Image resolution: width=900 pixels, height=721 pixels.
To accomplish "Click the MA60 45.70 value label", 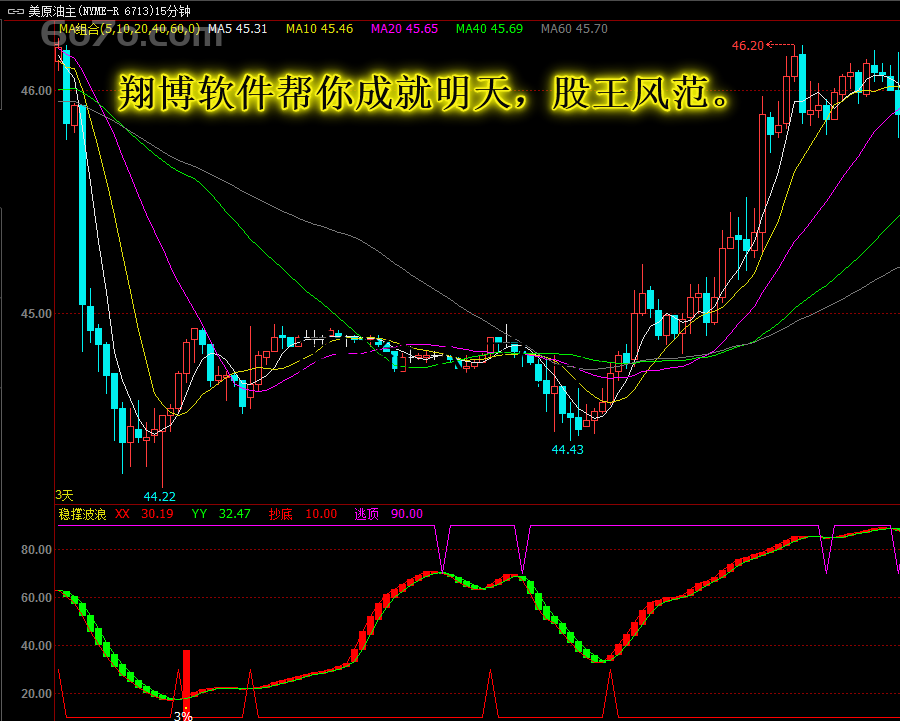I will click(574, 29).
